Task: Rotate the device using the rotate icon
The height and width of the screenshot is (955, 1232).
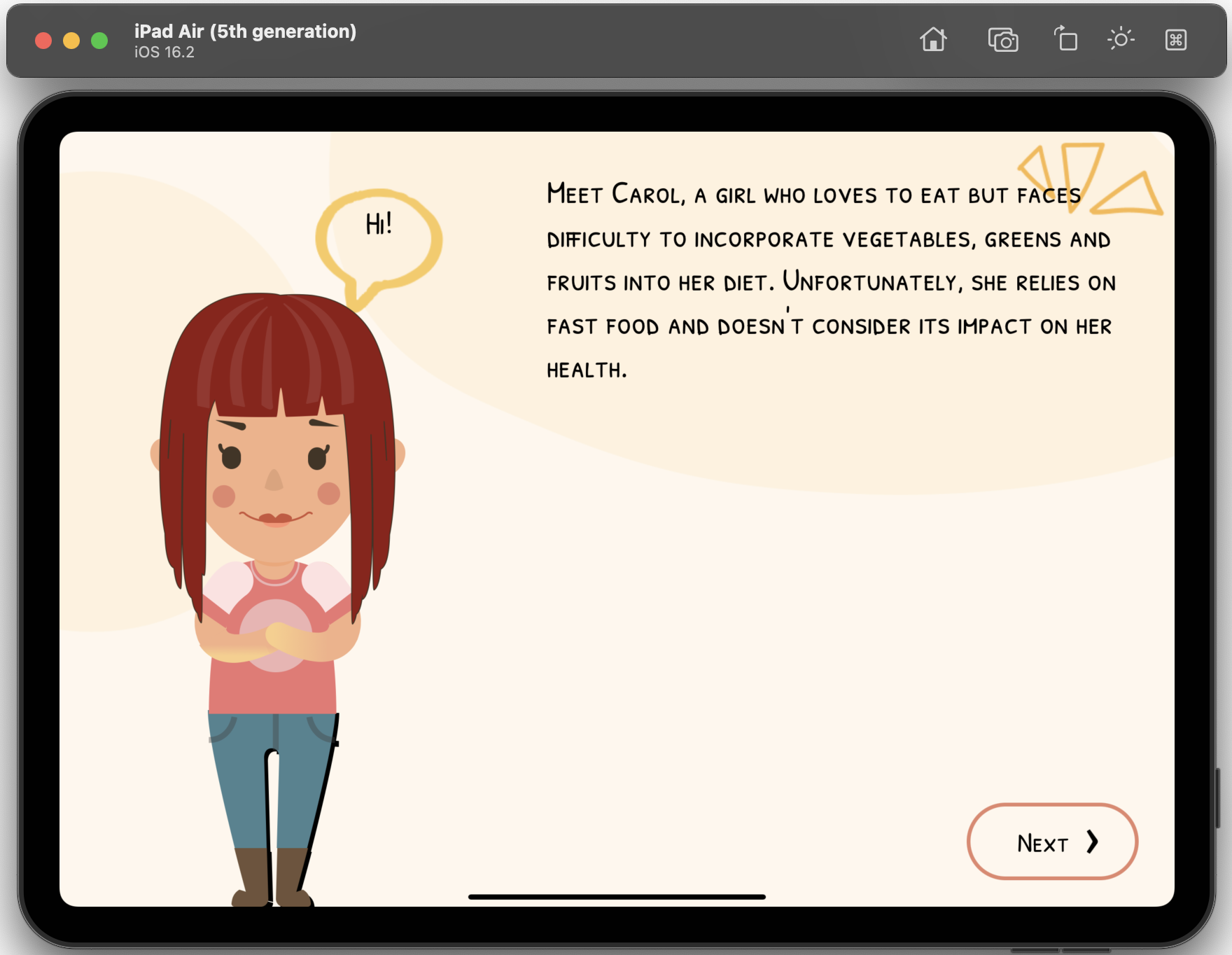Action: 1065,39
